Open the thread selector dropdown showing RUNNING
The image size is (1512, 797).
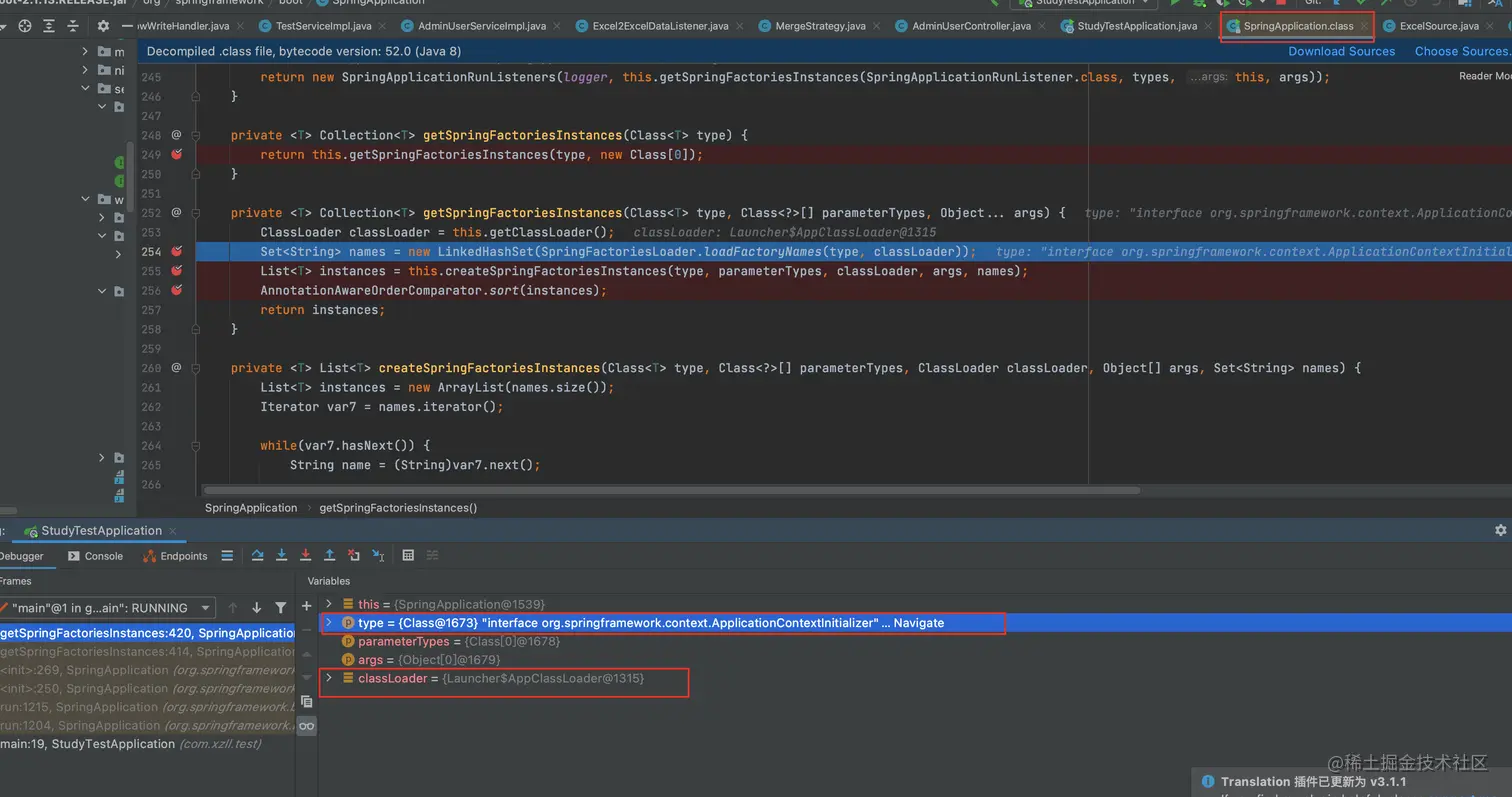click(106, 608)
